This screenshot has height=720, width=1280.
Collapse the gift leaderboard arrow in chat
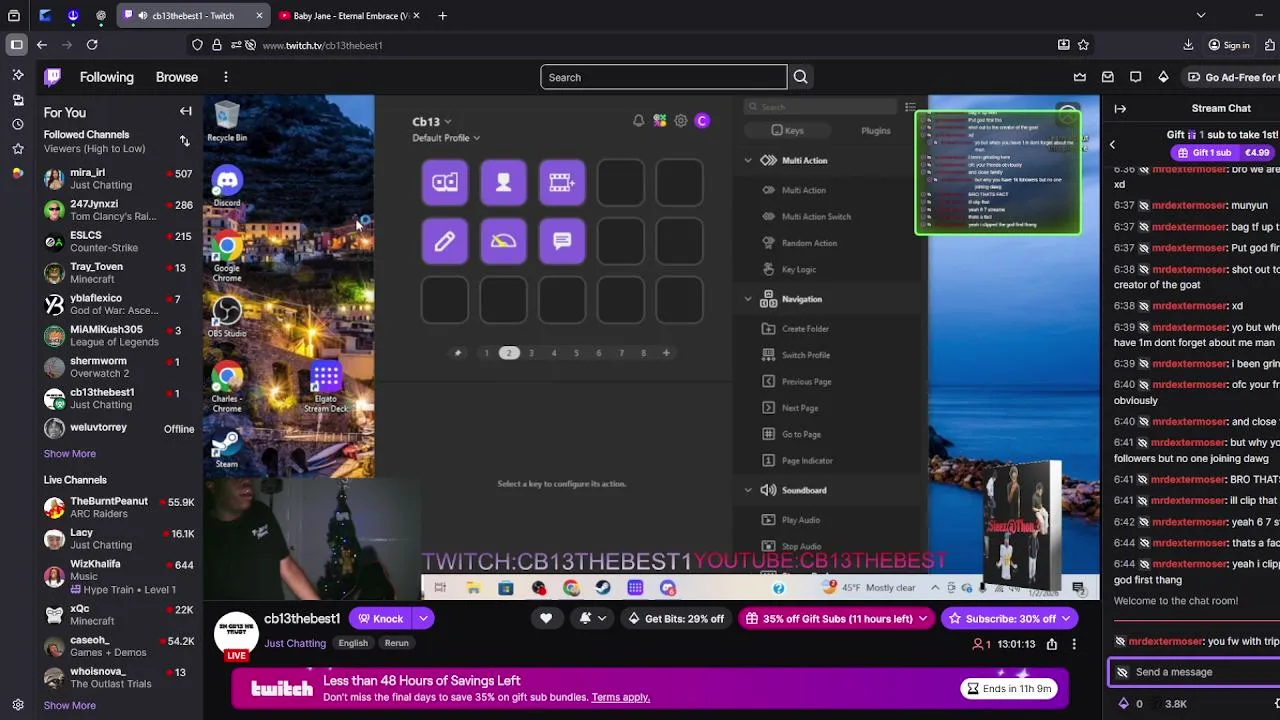[x=1112, y=144]
